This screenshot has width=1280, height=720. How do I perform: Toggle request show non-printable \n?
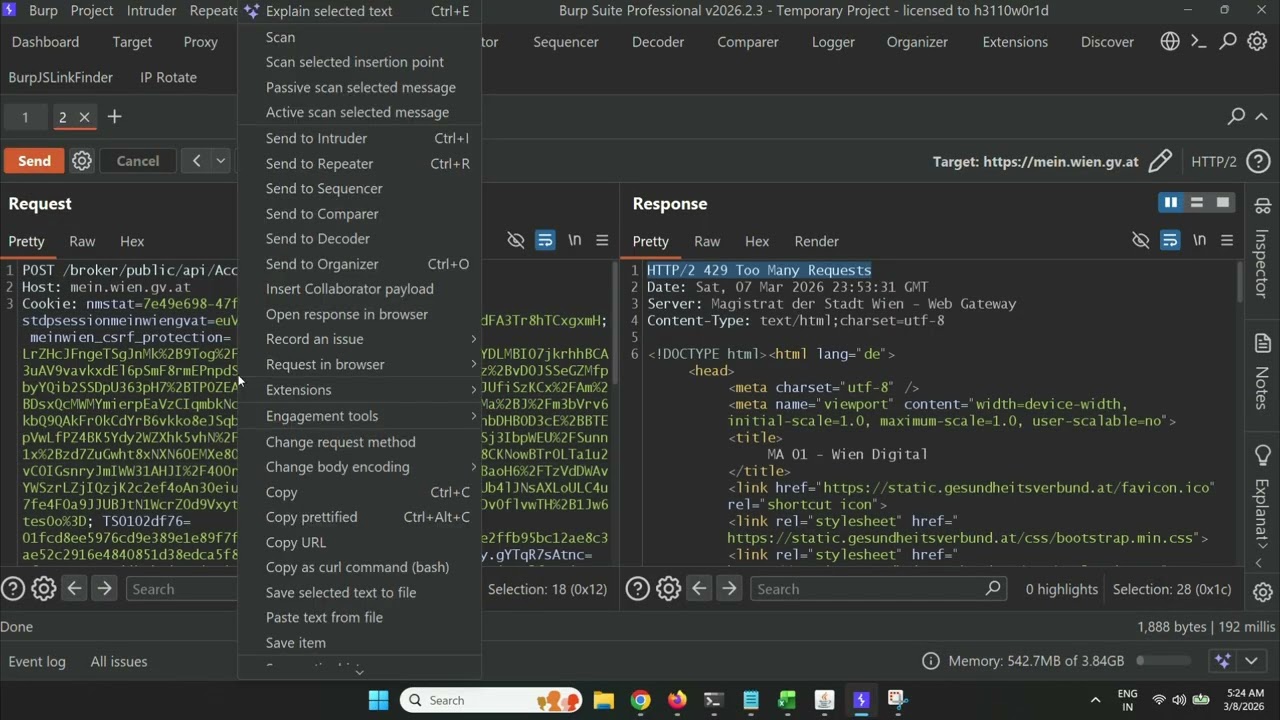click(575, 241)
